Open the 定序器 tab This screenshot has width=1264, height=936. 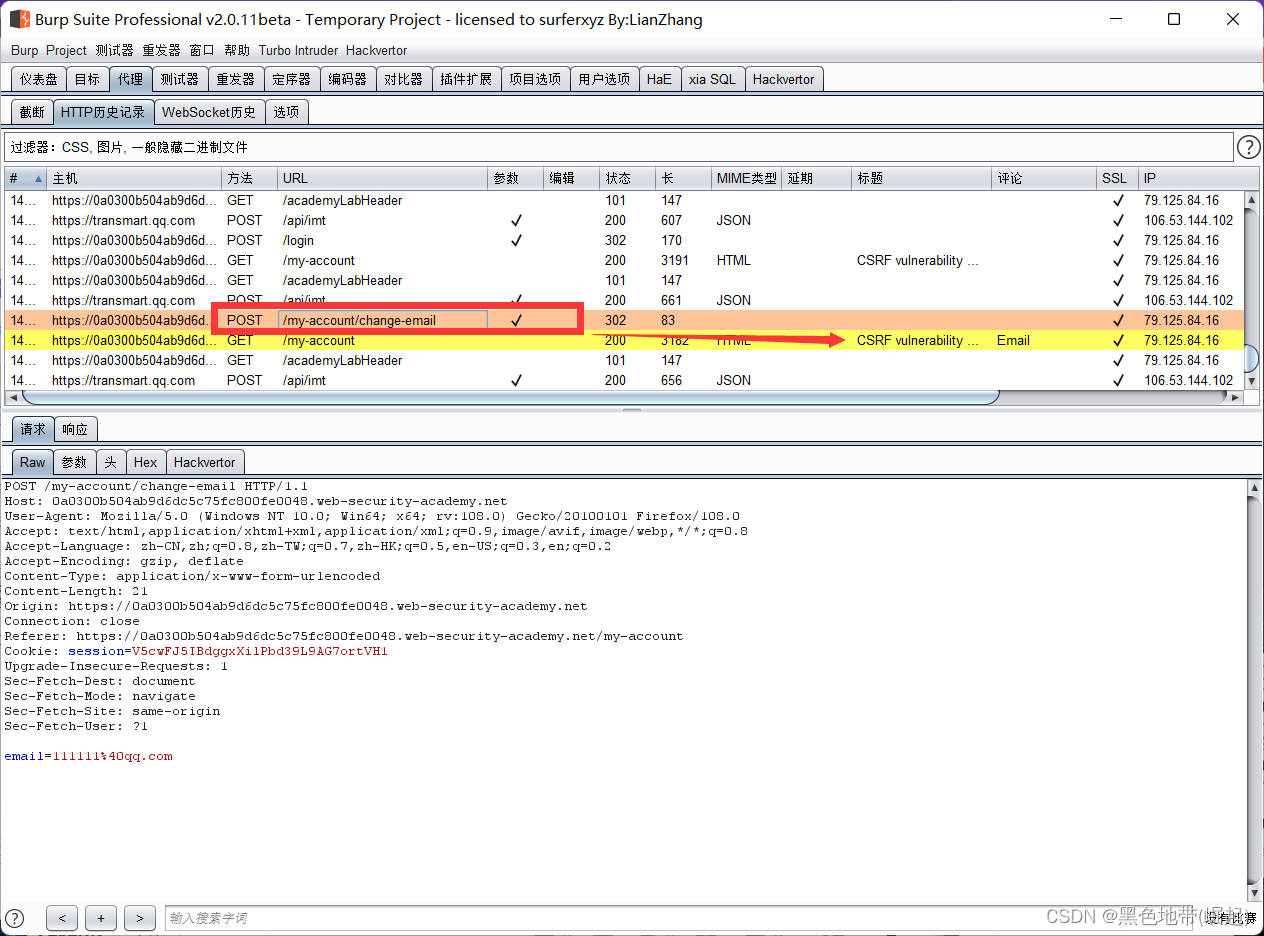coord(292,79)
